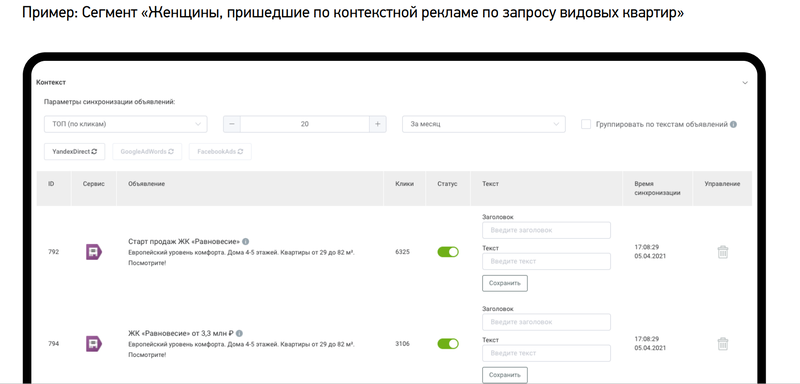Open info icon next to «ЖК «Равновесие» от 3,3 млн ₽»
Image resolution: width=800 pixels, height=384 pixels.
[x=239, y=333]
